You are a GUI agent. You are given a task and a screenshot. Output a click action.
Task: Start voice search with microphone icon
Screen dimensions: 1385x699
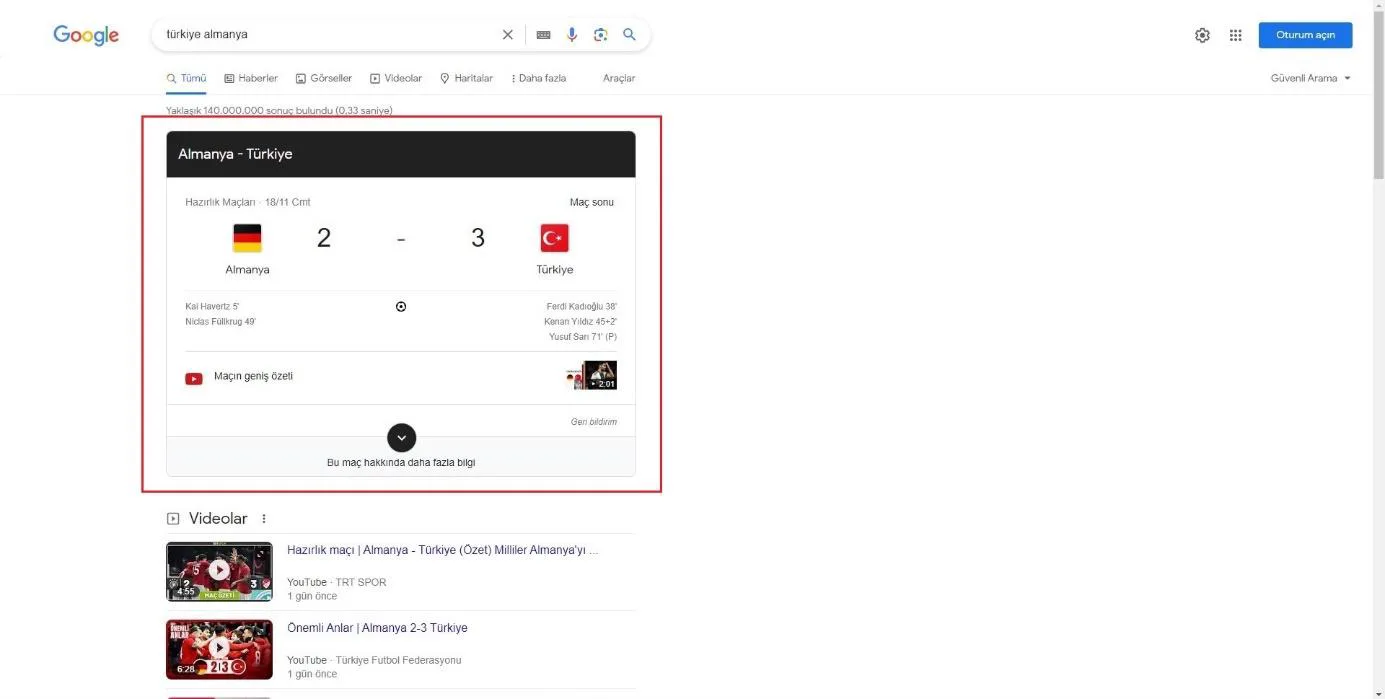click(572, 34)
